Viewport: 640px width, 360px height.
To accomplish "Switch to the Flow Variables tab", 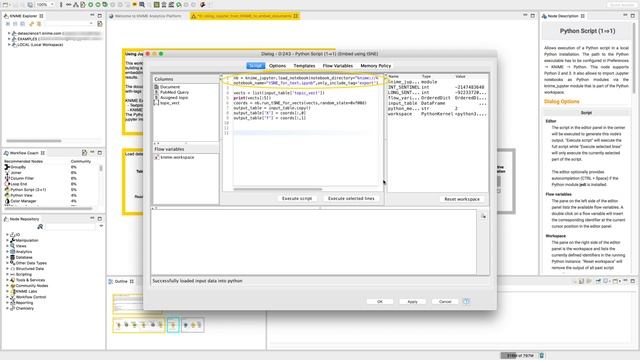I will (338, 66).
